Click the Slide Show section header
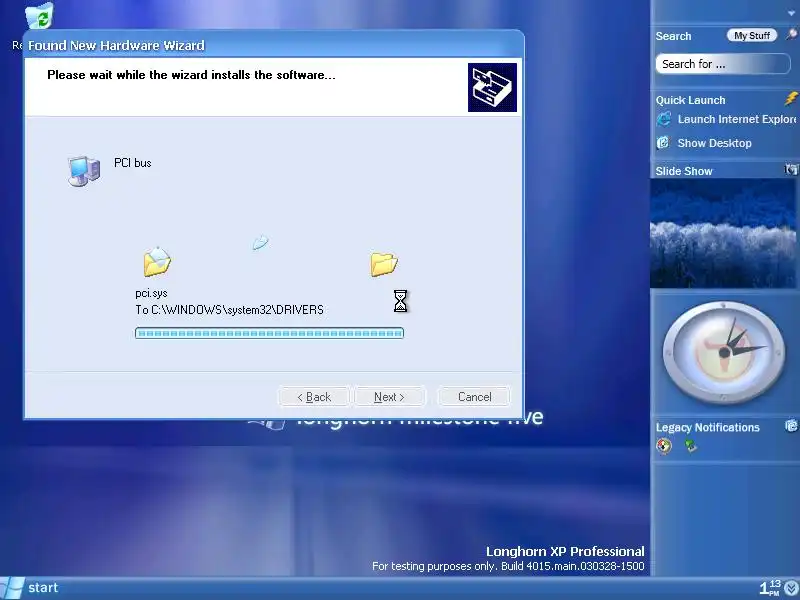The width and height of the screenshot is (800, 600). [x=684, y=171]
